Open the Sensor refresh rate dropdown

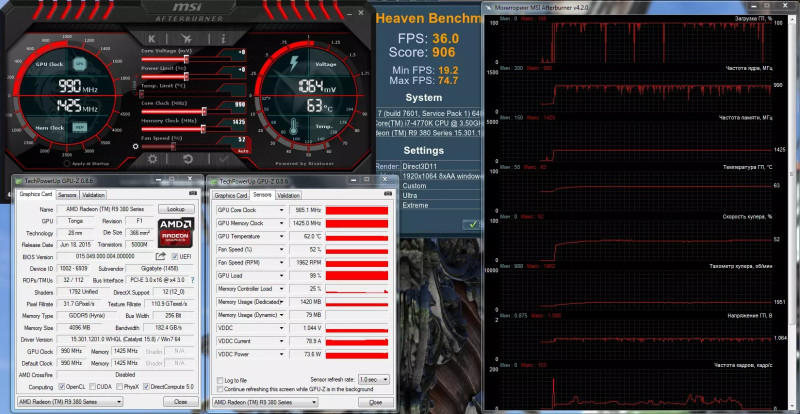click(x=373, y=380)
